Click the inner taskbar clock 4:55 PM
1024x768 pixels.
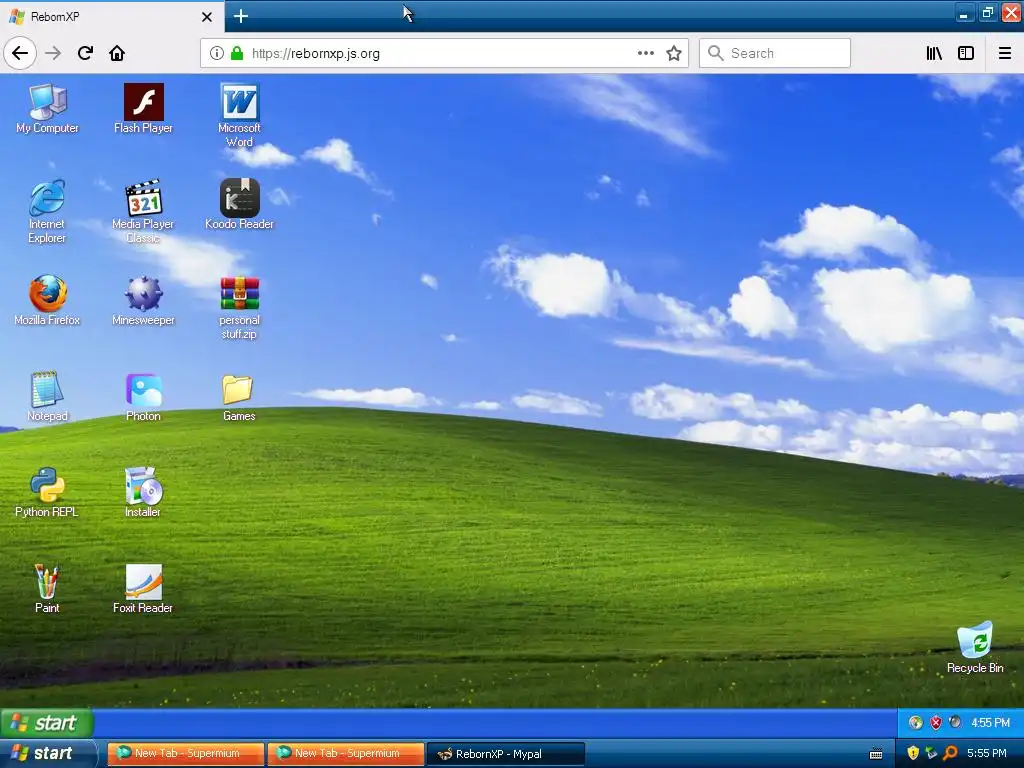click(990, 722)
